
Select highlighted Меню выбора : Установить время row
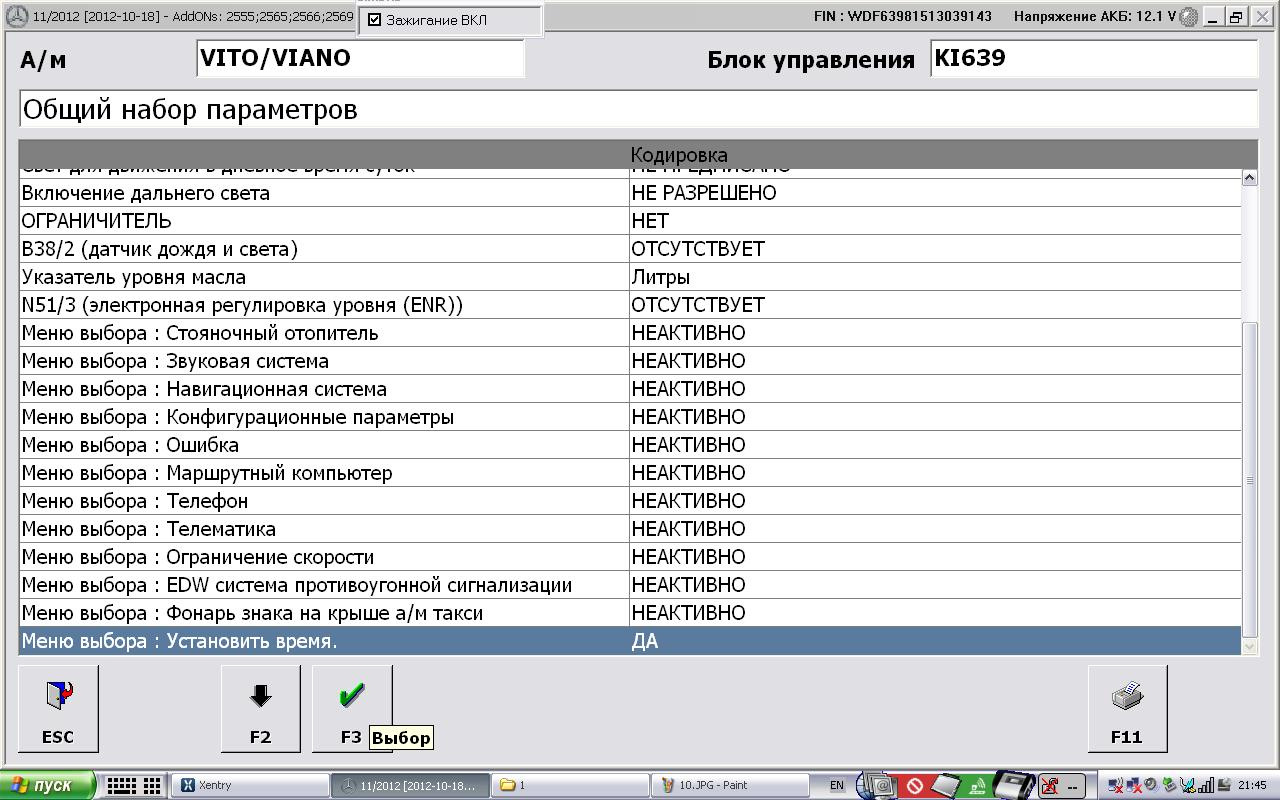(x=630, y=641)
